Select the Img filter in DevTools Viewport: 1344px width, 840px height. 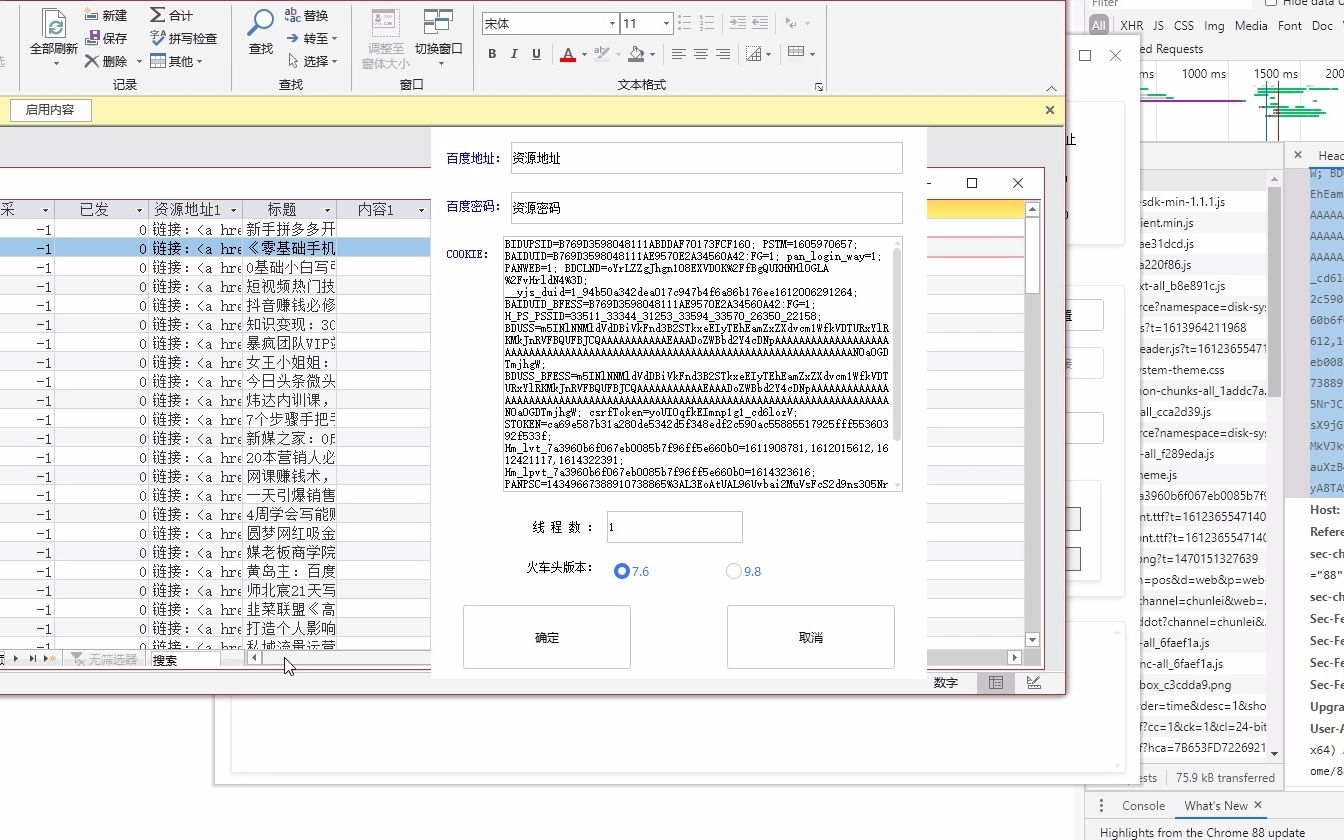[1214, 26]
